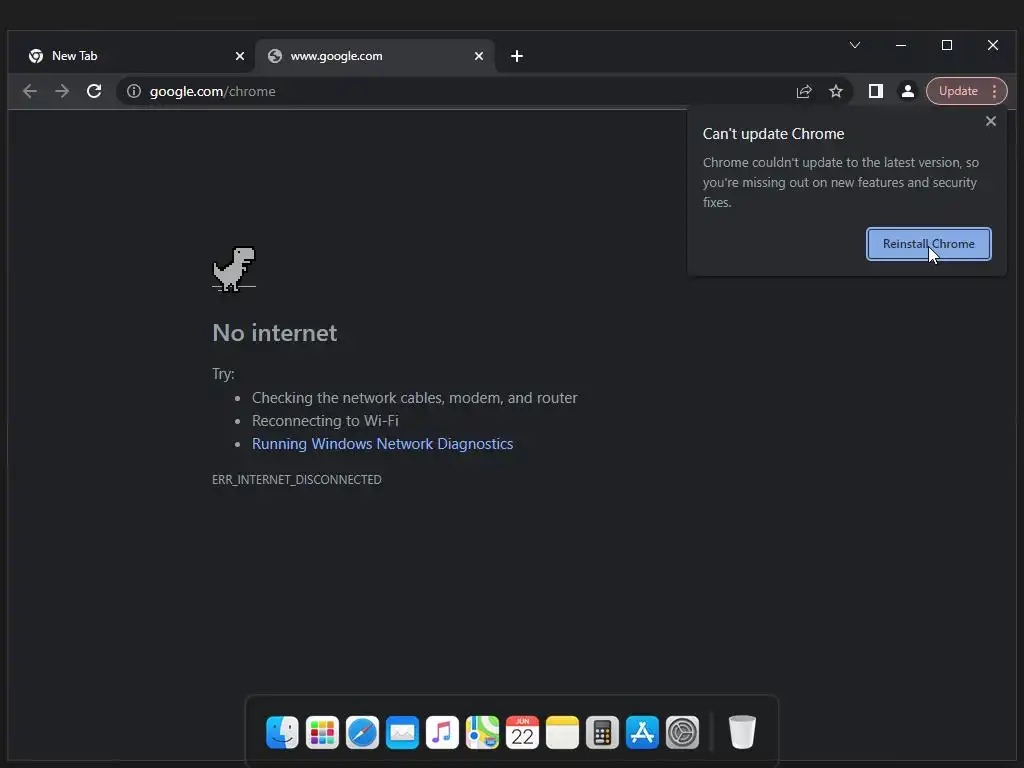Viewport: 1024px width, 768px height.
Task: Click the dinosaur game icon
Action: (x=234, y=269)
